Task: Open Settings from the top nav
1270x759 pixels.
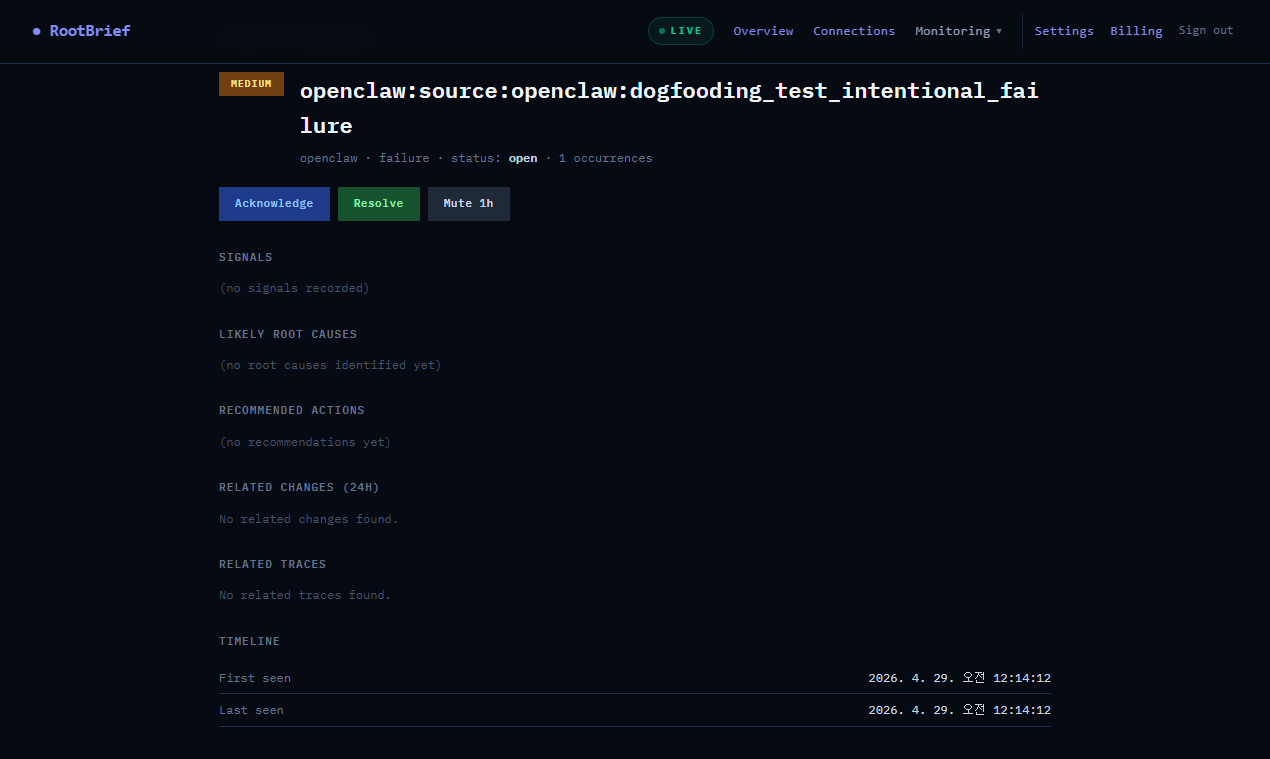Action: 1064,31
